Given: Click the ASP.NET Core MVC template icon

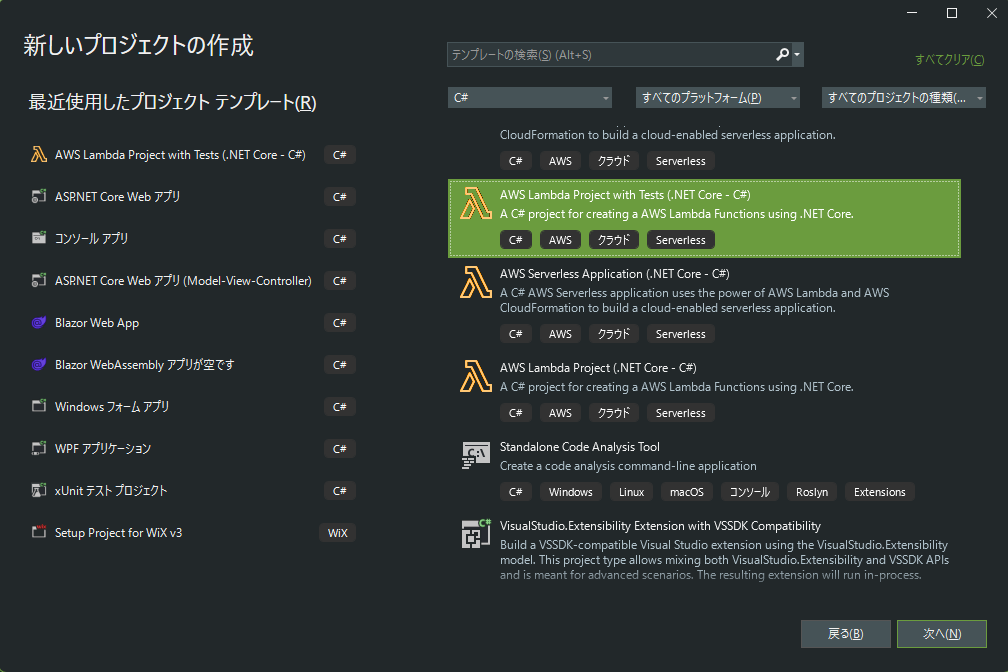Looking at the screenshot, I should [39, 280].
